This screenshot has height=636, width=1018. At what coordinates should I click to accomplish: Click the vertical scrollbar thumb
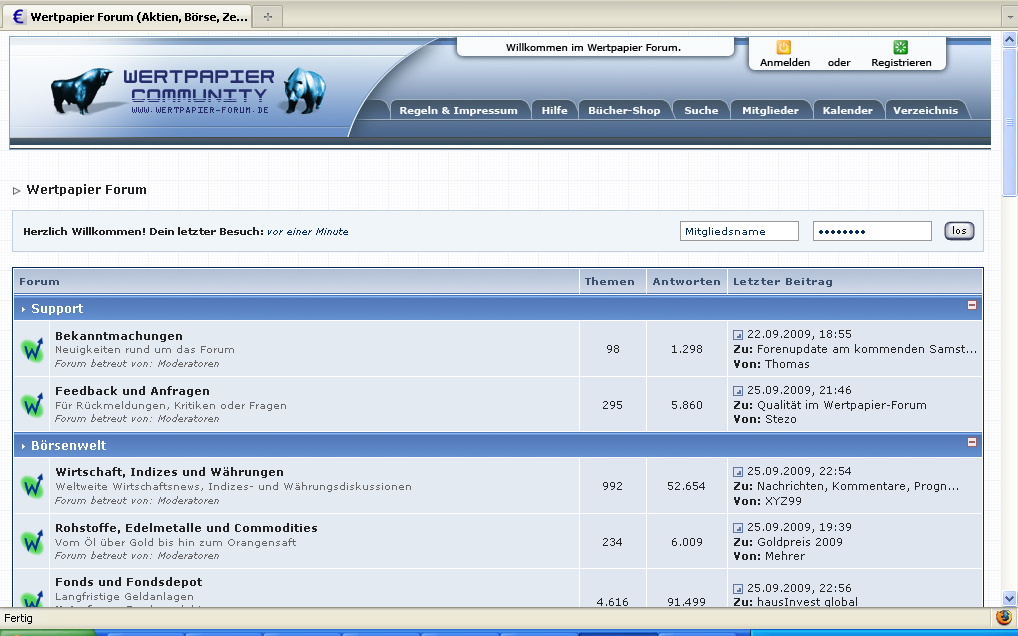pyautogui.click(x=1009, y=121)
